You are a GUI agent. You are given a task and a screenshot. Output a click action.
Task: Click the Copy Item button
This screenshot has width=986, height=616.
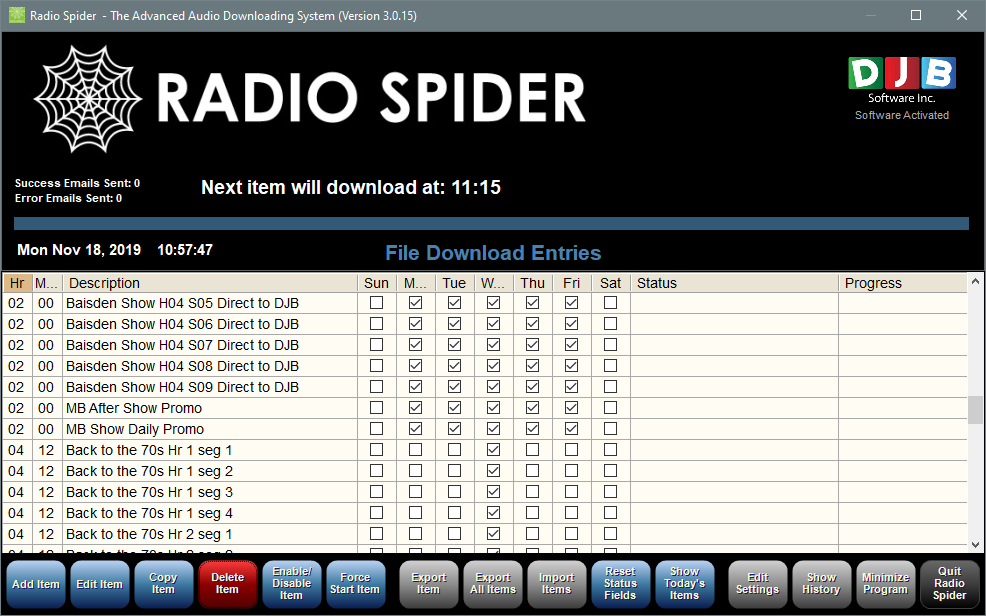[x=163, y=584]
